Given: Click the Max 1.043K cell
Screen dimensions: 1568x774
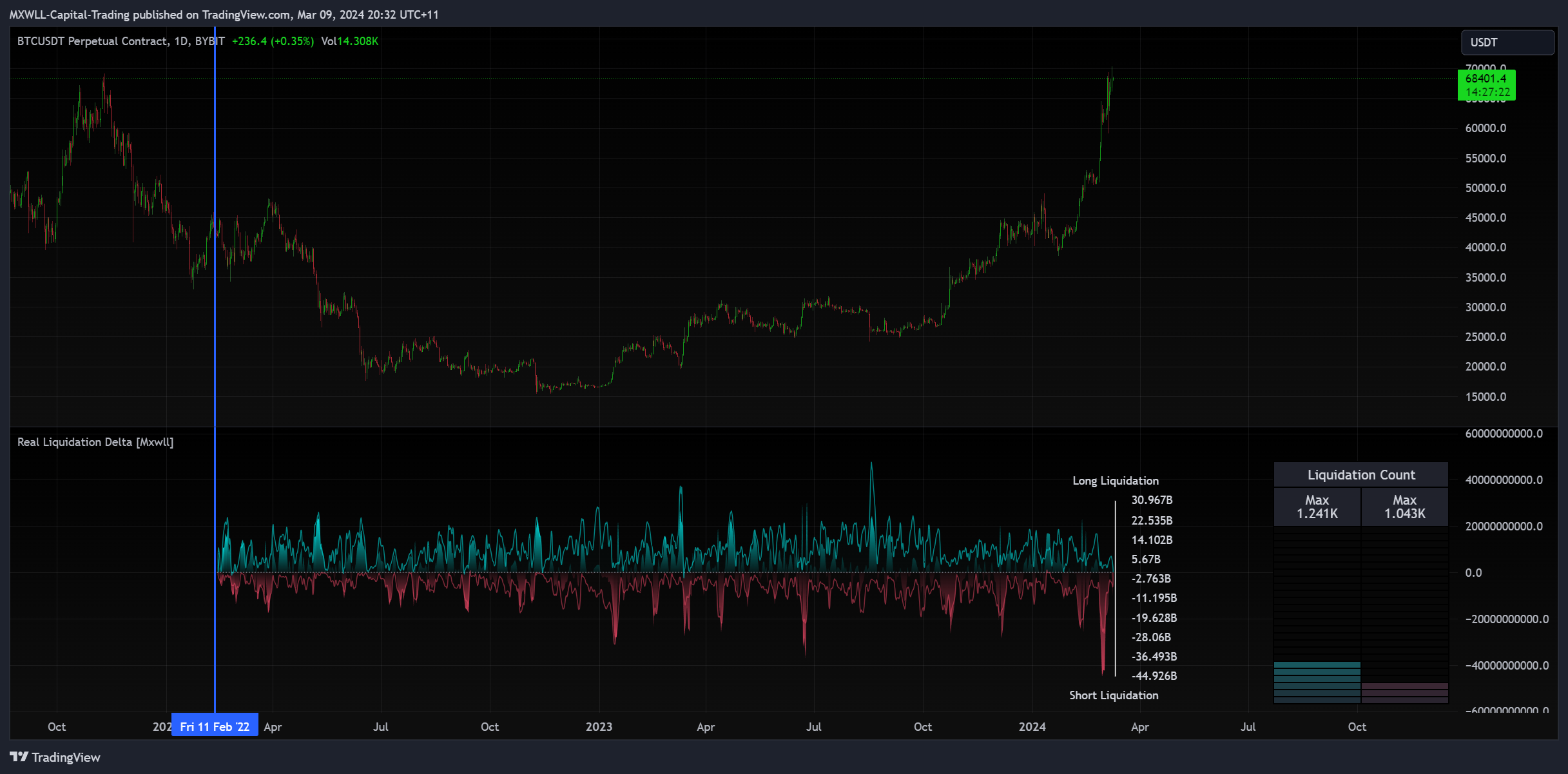Looking at the screenshot, I should click(1405, 507).
